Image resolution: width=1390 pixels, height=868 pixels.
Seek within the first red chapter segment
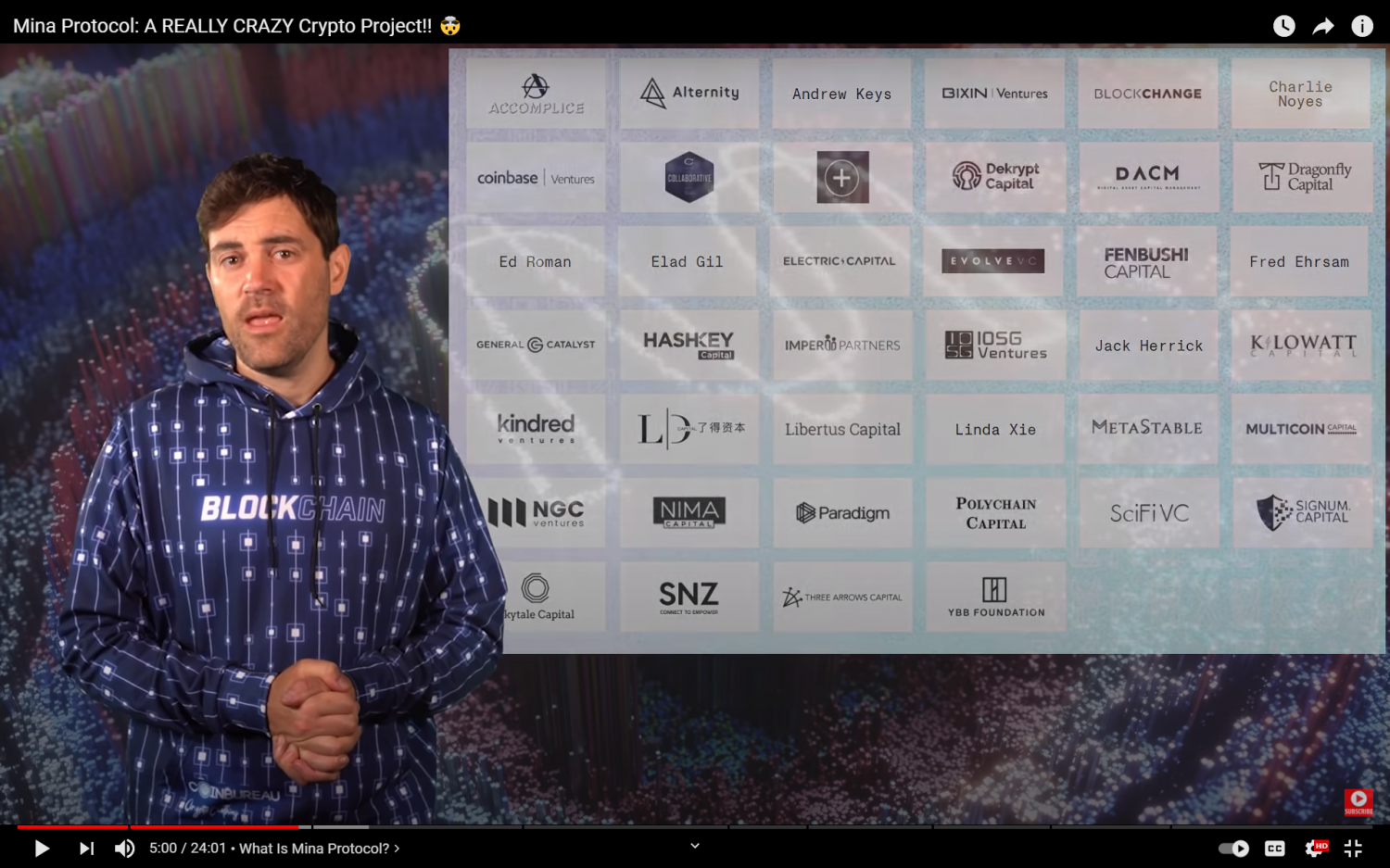pyautogui.click(x=72, y=826)
